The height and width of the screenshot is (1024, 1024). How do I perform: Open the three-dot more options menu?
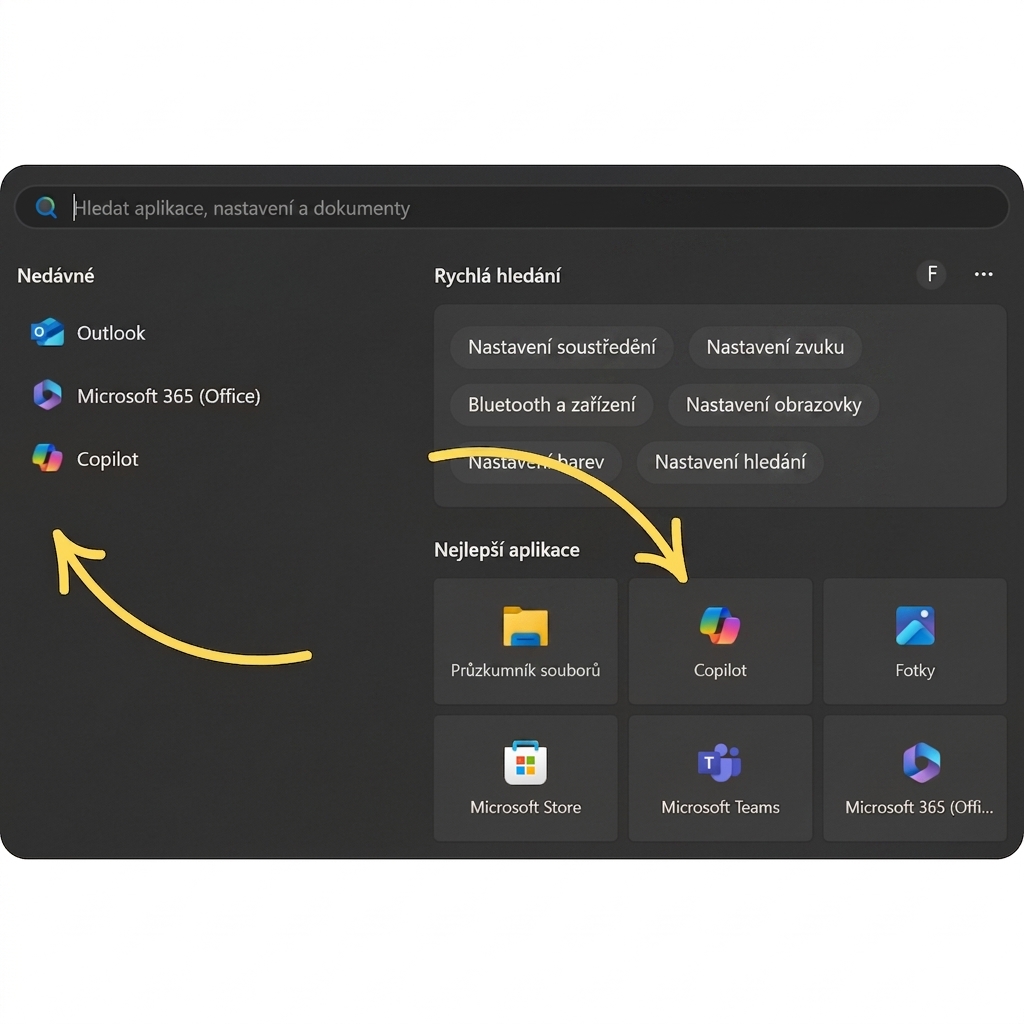pyautogui.click(x=984, y=274)
